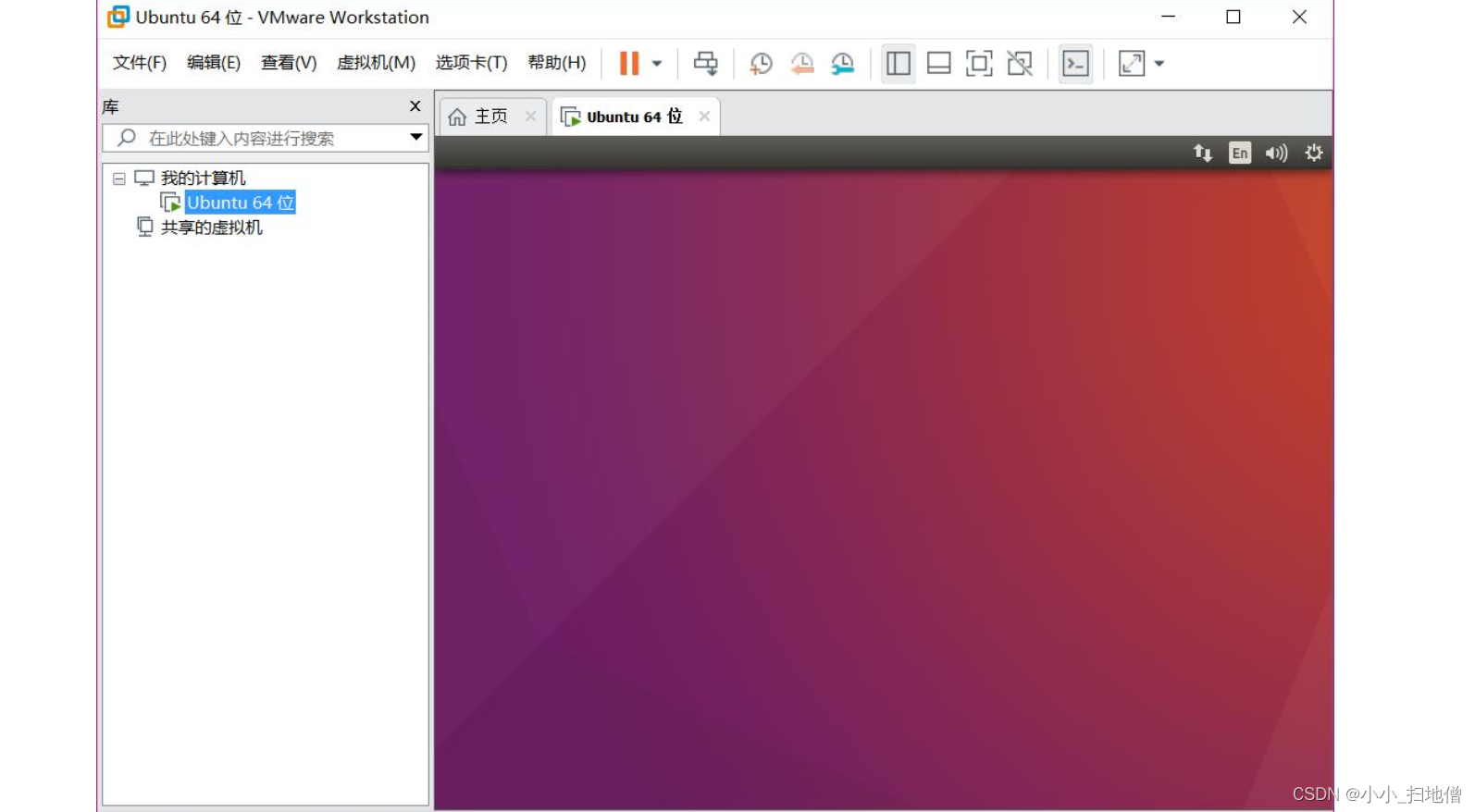Open the power options dropdown arrow beside pause
Viewport: 1475px width, 812px height.
(657, 64)
